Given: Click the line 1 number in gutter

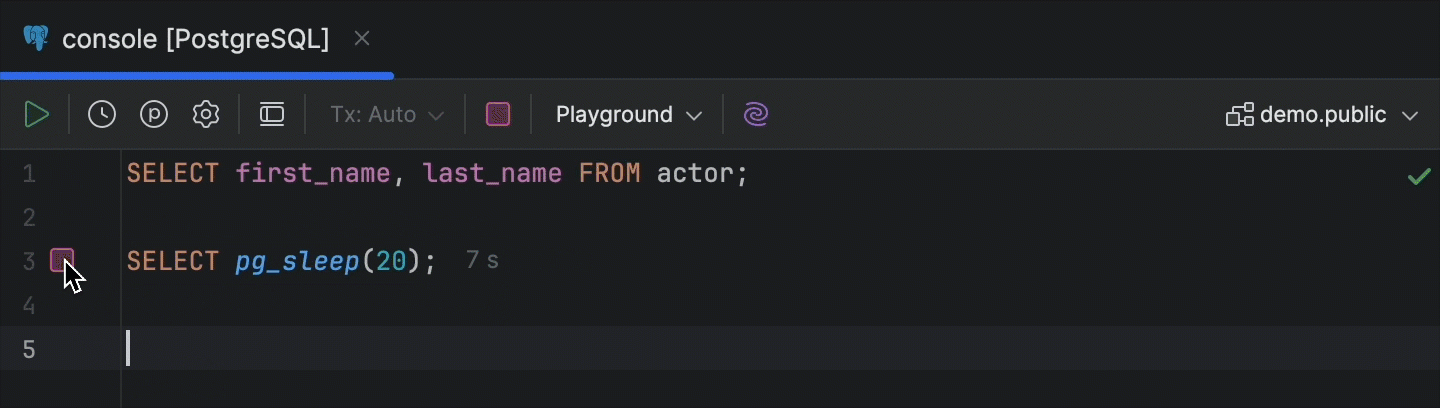Looking at the screenshot, I should point(29,175).
